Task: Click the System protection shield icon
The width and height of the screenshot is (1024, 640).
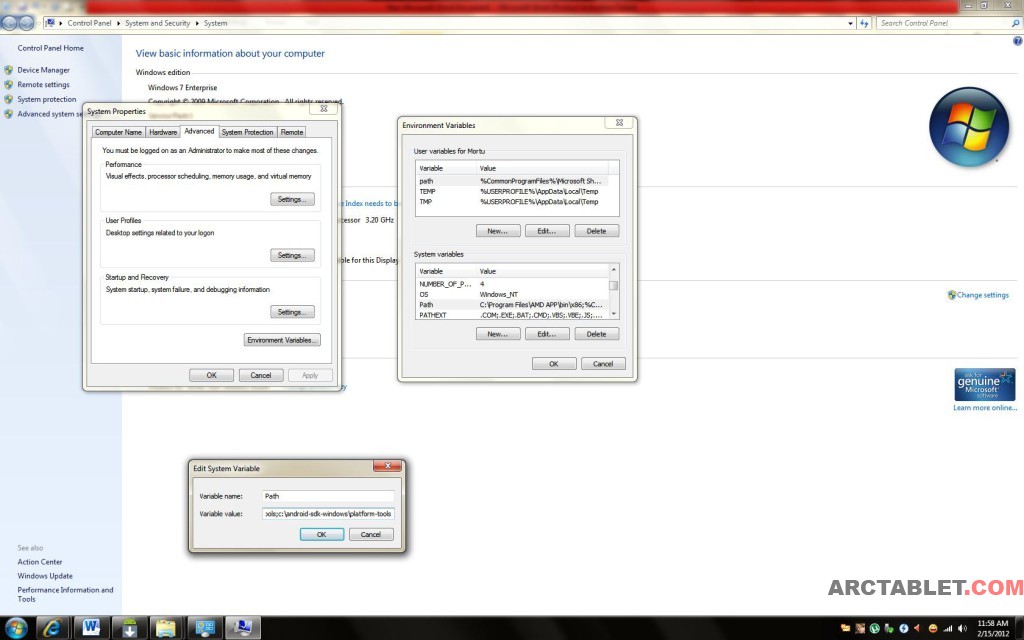Action: (x=8, y=99)
